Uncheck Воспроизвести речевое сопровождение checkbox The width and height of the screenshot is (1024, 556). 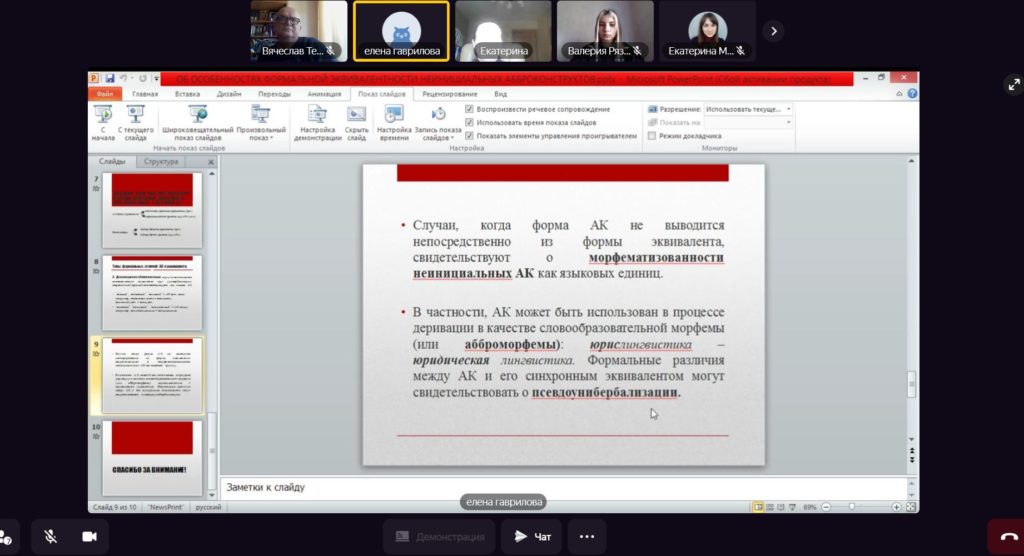click(x=469, y=109)
